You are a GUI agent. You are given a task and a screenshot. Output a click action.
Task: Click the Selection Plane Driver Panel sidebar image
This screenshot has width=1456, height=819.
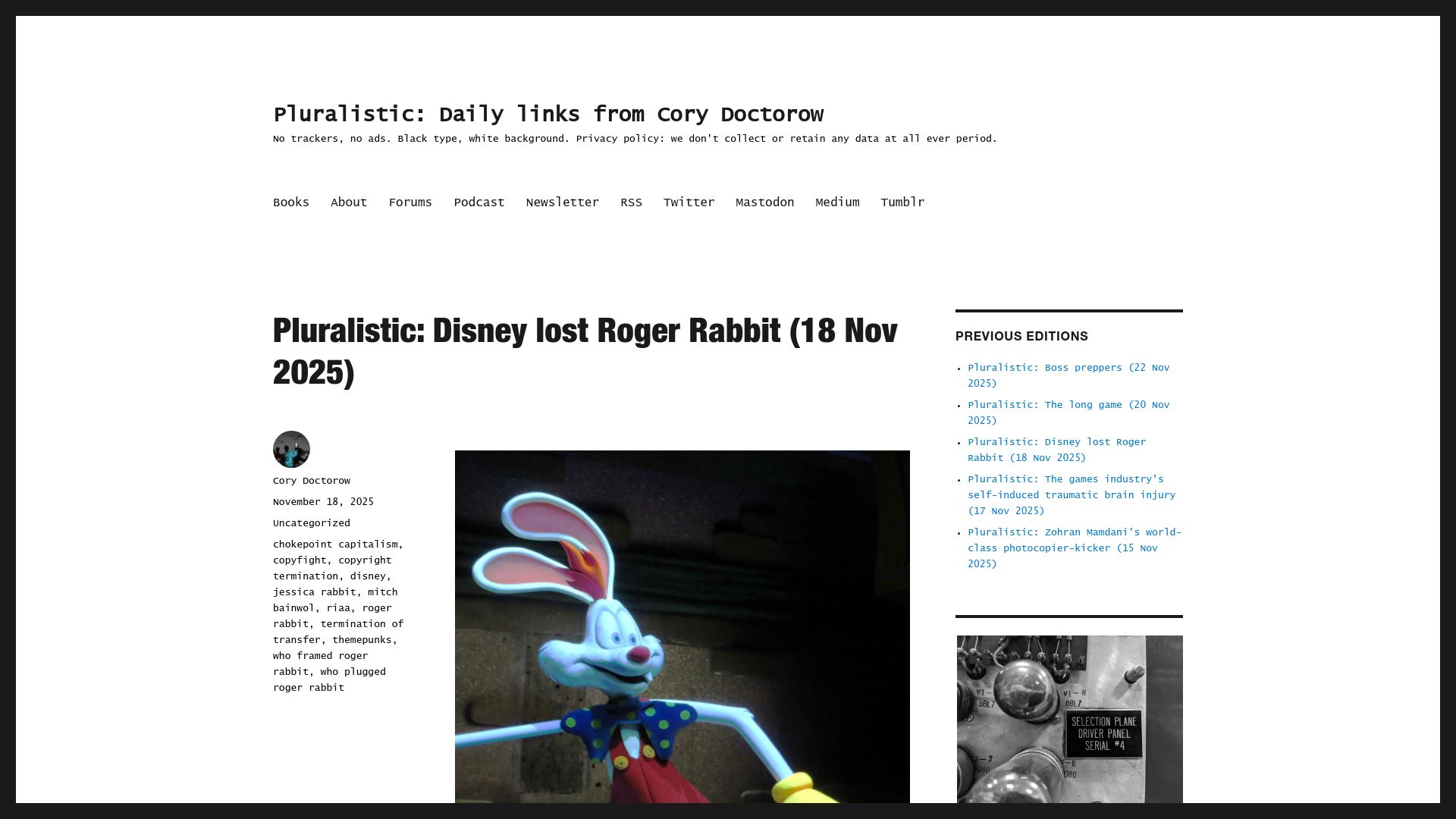[x=1069, y=719]
